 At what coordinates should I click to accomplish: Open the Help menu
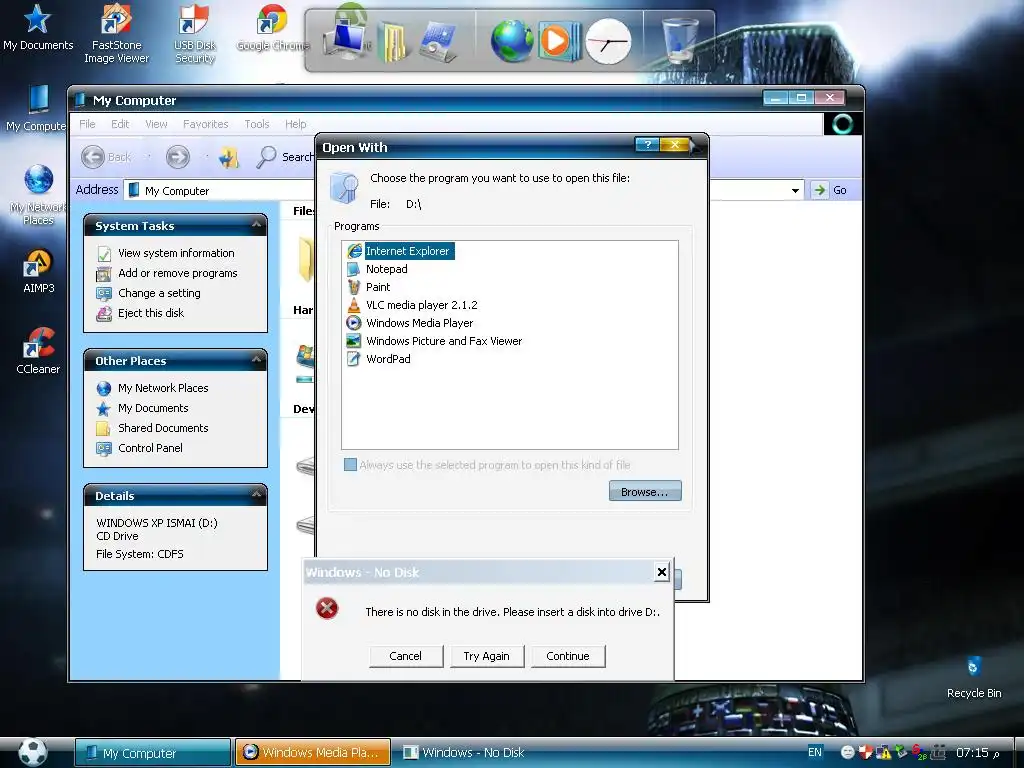(295, 124)
